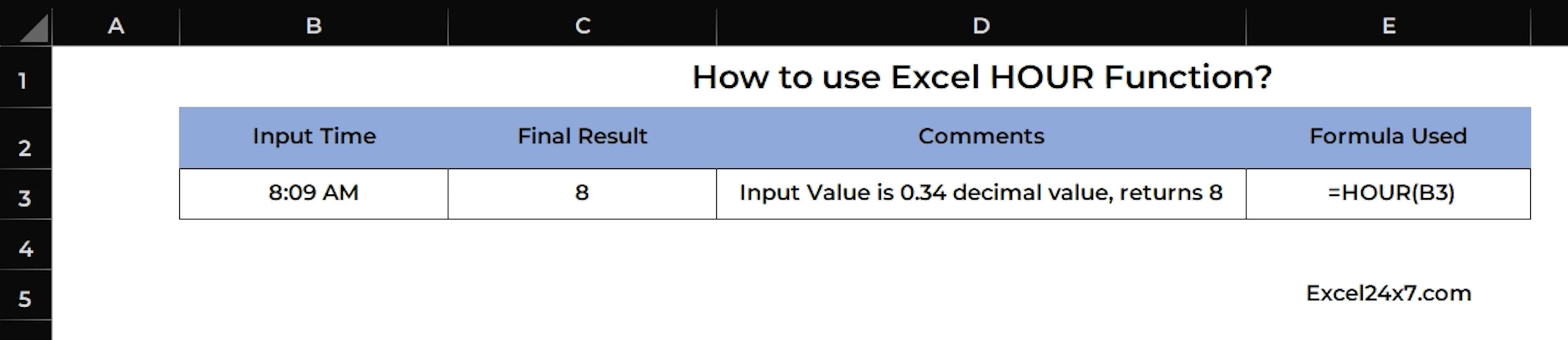Screen dimensions: 1568x340
Task: Click the 'Input Time' header cell
Action: click(314, 136)
